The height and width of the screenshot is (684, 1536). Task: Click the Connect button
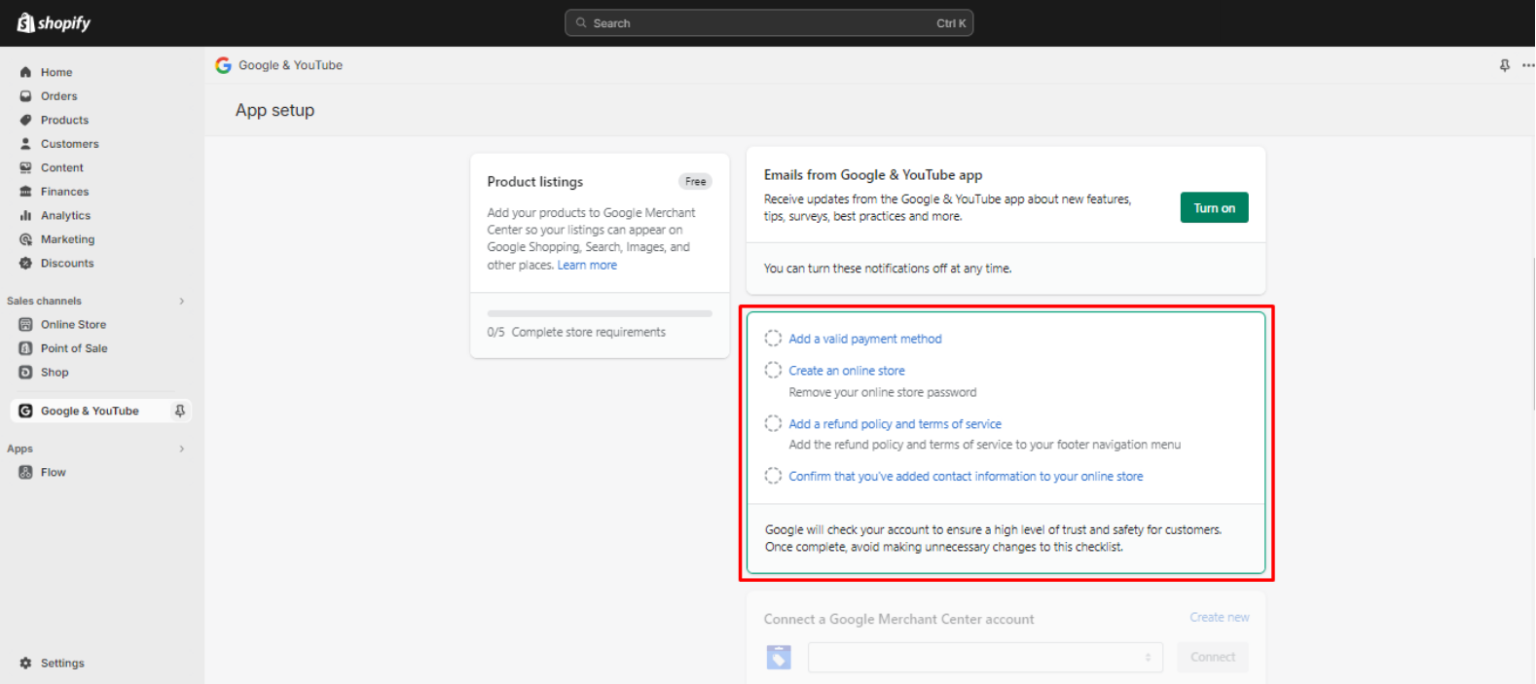1213,657
